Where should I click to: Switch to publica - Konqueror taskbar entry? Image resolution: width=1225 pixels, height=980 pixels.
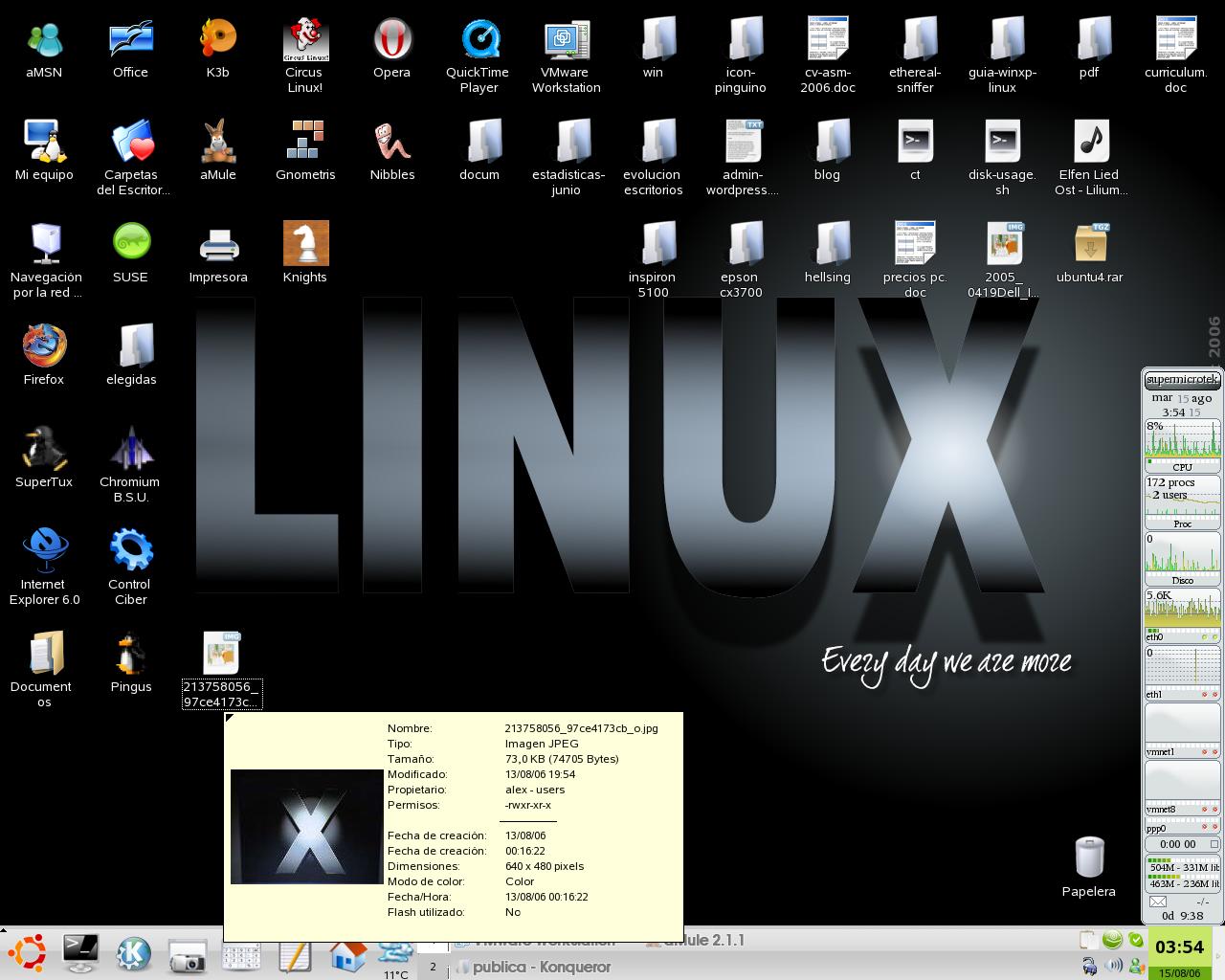(532, 967)
